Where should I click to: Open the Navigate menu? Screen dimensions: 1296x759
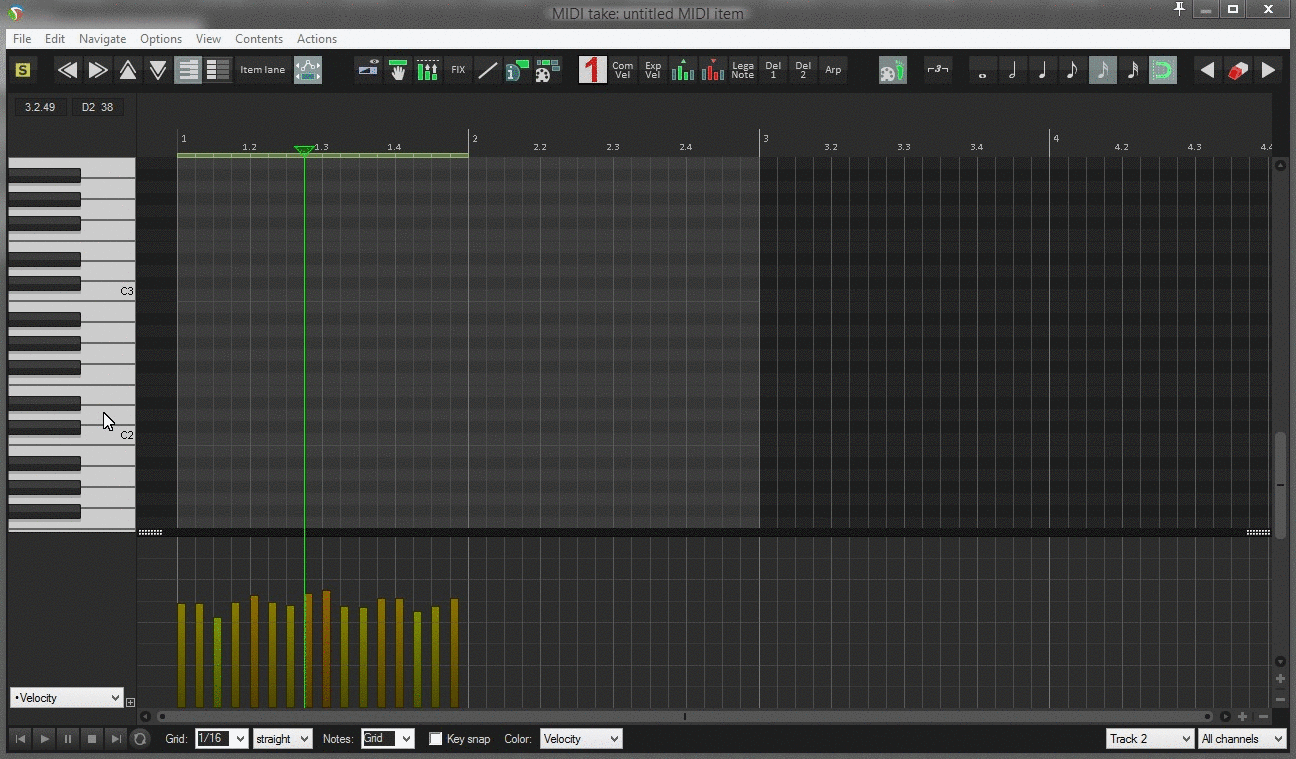tap(102, 39)
